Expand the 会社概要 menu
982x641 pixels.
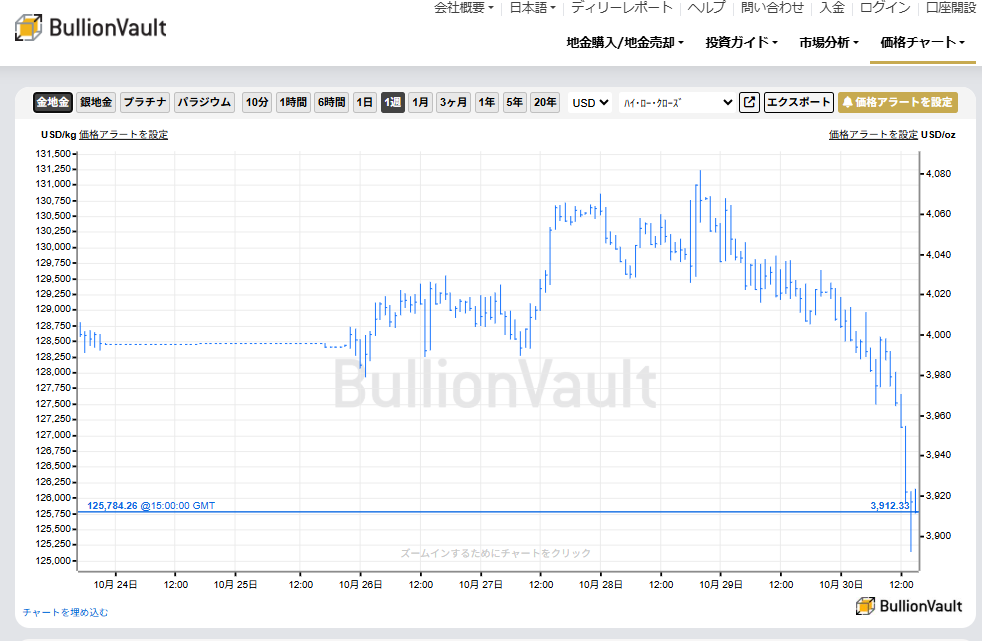tap(463, 8)
